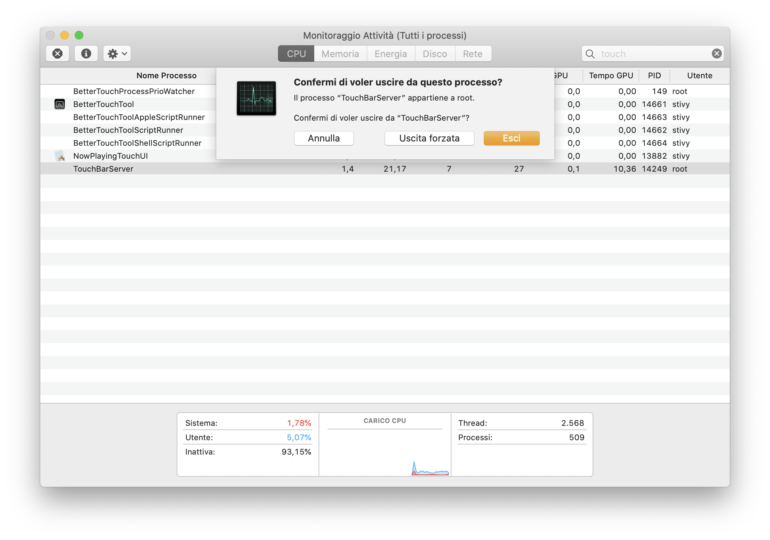Sort by the Tempo GPU column header
Viewport: 770px width, 540px height.
coord(611,76)
